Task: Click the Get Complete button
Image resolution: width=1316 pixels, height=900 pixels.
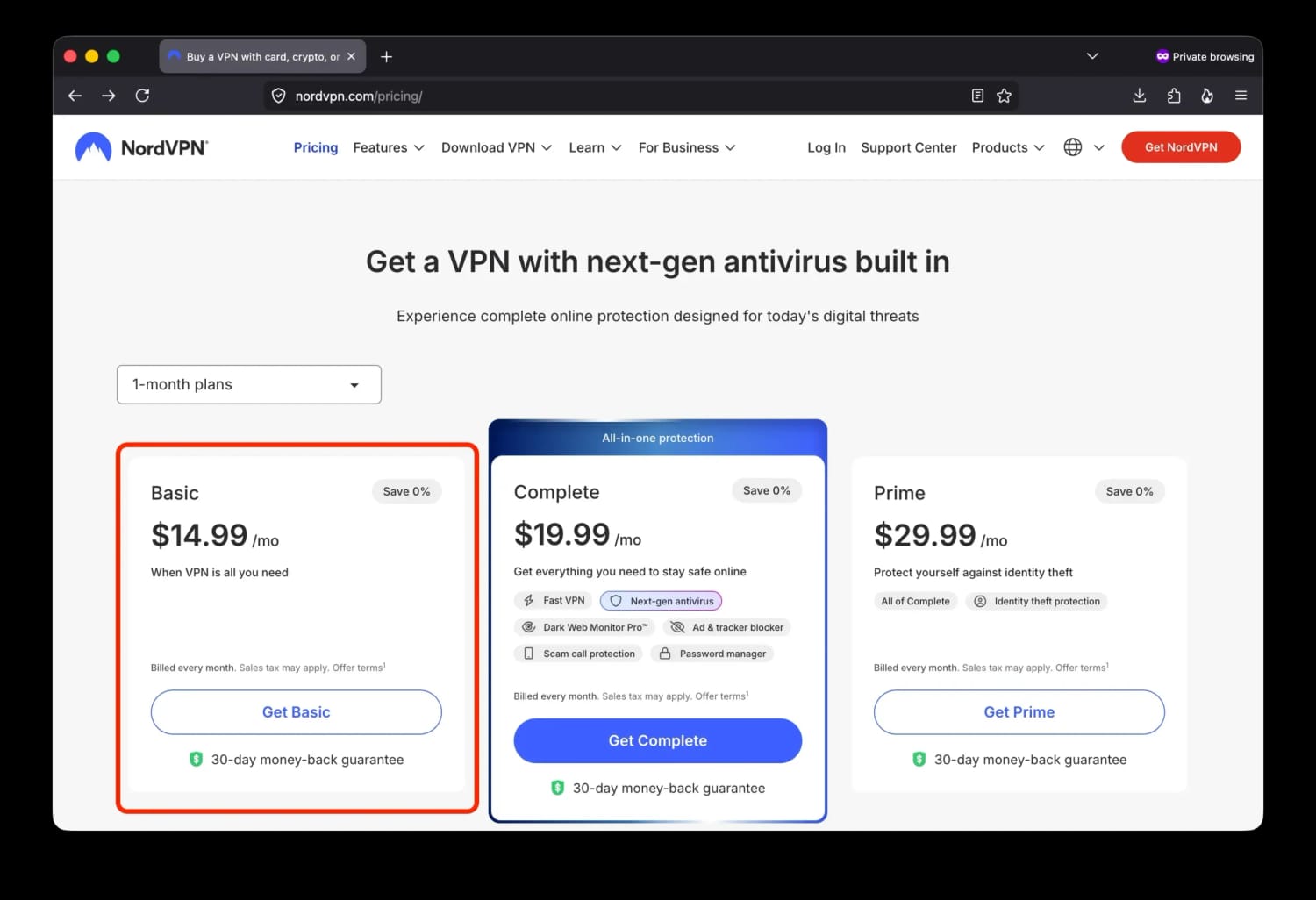Action: [x=658, y=740]
